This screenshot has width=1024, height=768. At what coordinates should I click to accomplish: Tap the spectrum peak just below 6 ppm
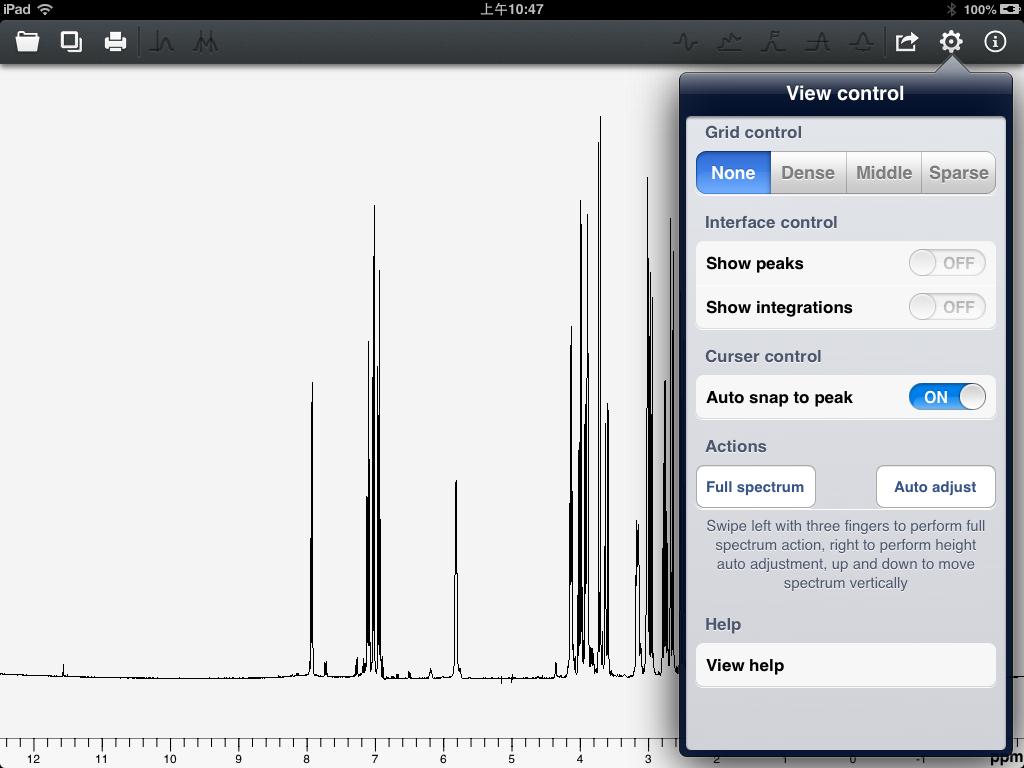pos(456,578)
